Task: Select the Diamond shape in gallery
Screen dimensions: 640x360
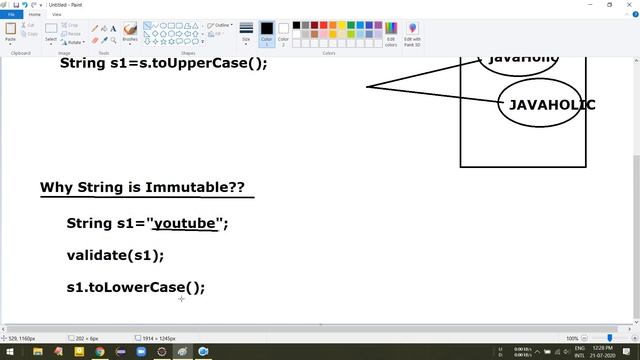Action: tap(155, 34)
